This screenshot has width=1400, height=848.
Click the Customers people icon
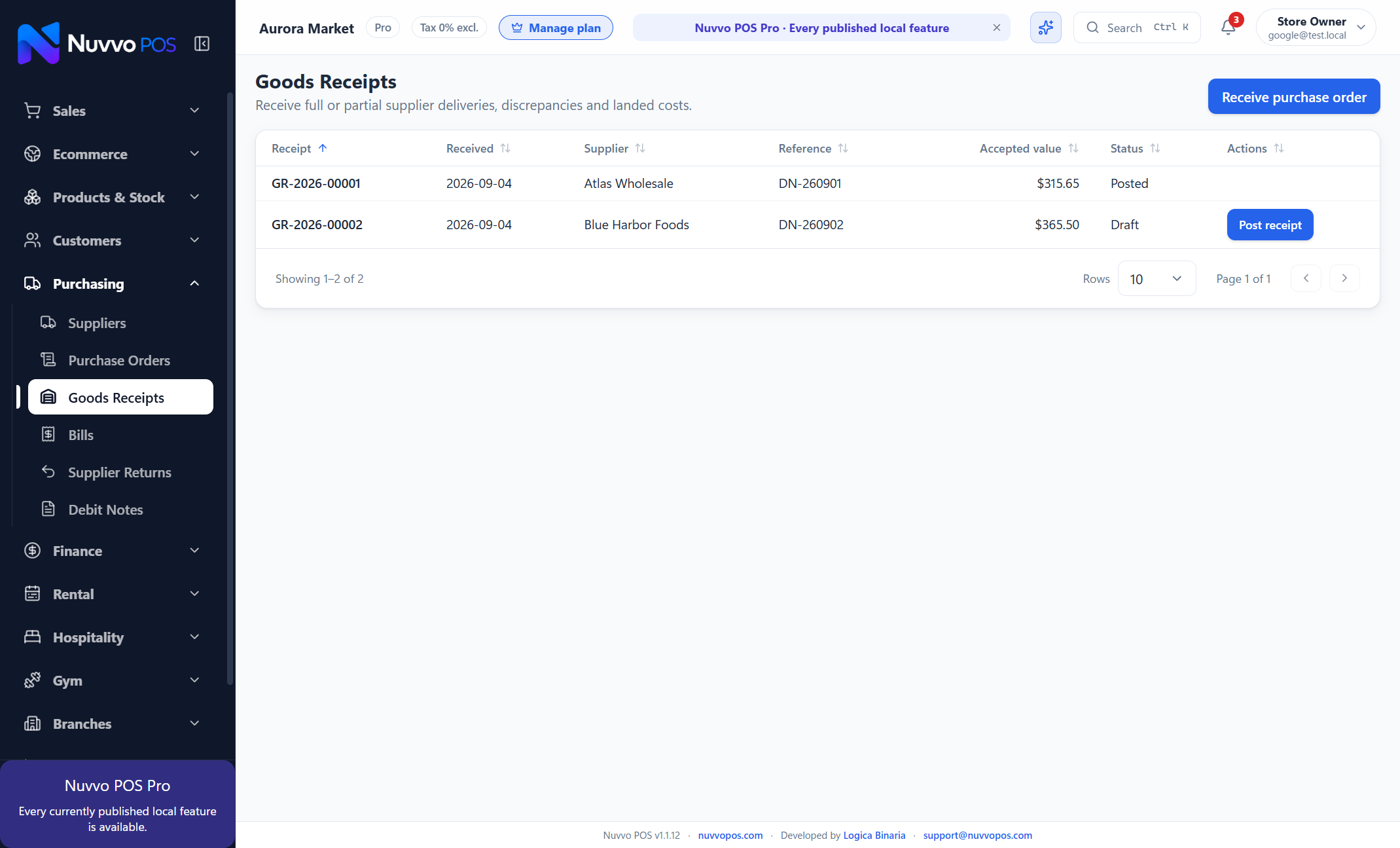click(x=33, y=240)
